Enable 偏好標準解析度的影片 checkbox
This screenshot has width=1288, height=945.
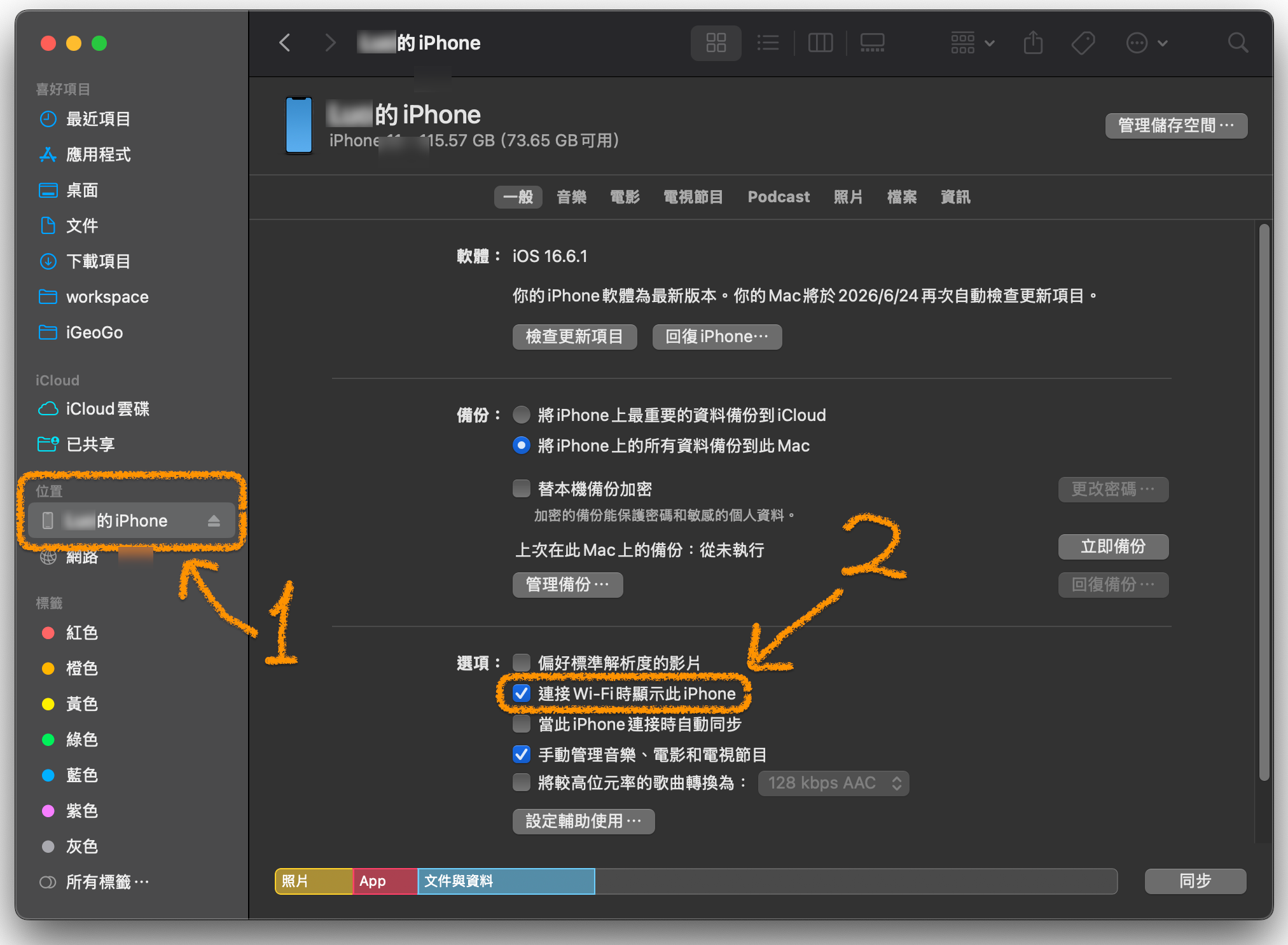[522, 663]
